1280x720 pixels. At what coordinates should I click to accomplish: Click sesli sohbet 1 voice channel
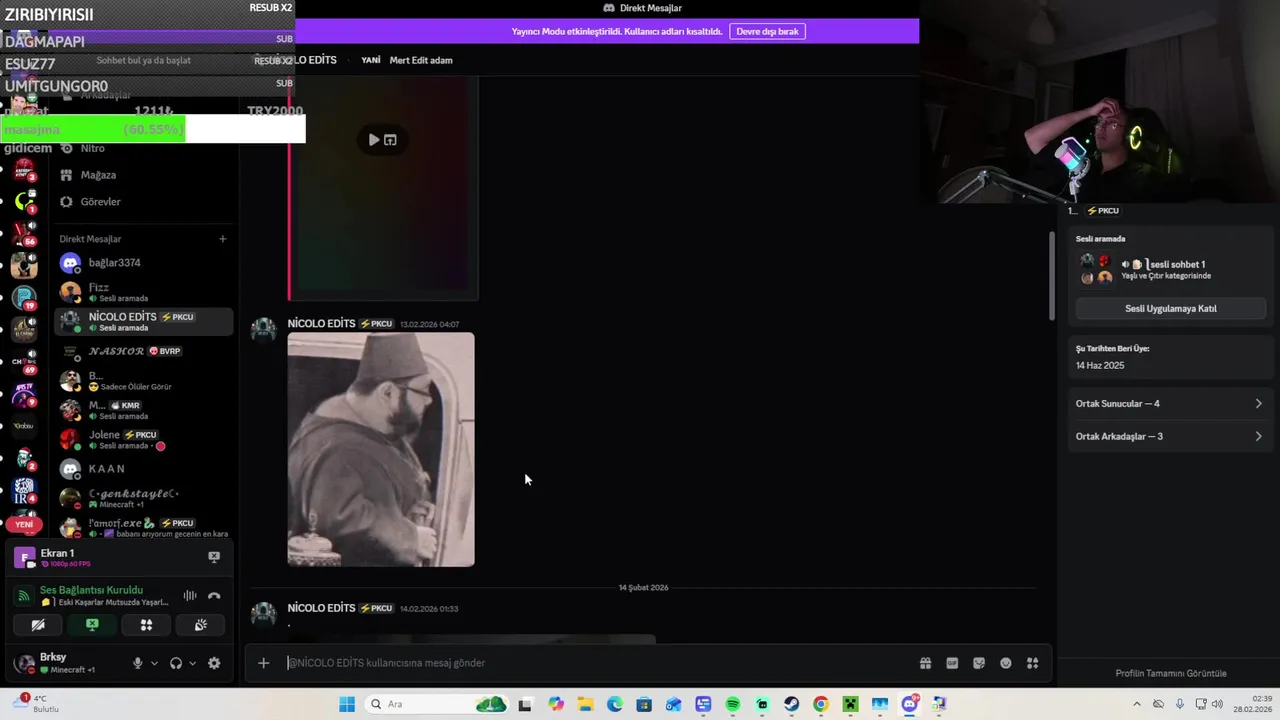click(x=1177, y=265)
